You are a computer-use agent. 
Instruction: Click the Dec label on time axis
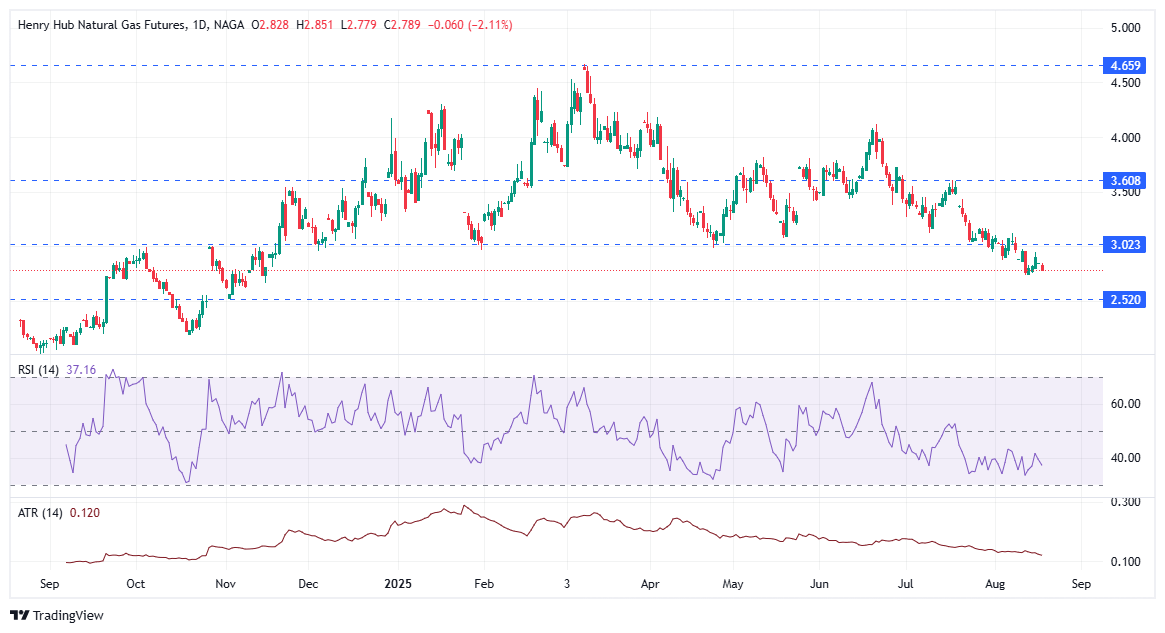point(308,583)
